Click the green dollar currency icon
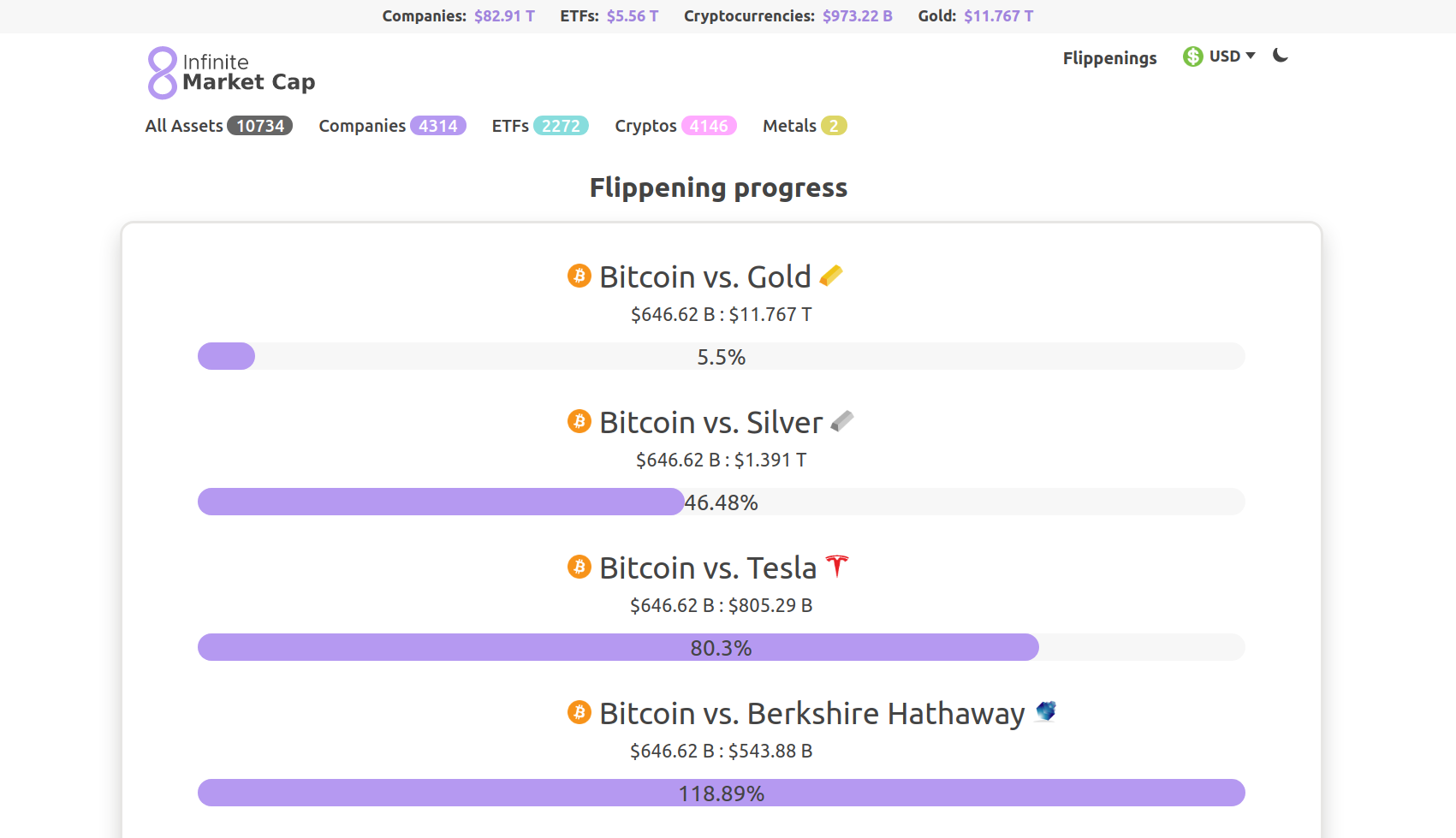This screenshot has height=838, width=1456. click(x=1192, y=56)
